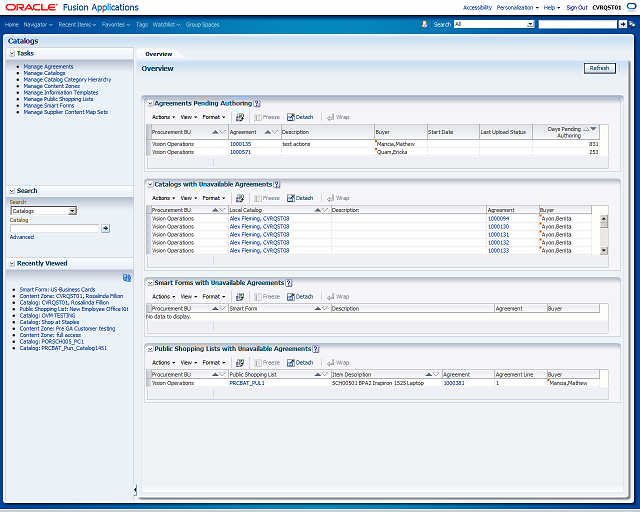This screenshot has width=640, height=512.
Task: Open agreement 1000135 link
Action: [240, 144]
